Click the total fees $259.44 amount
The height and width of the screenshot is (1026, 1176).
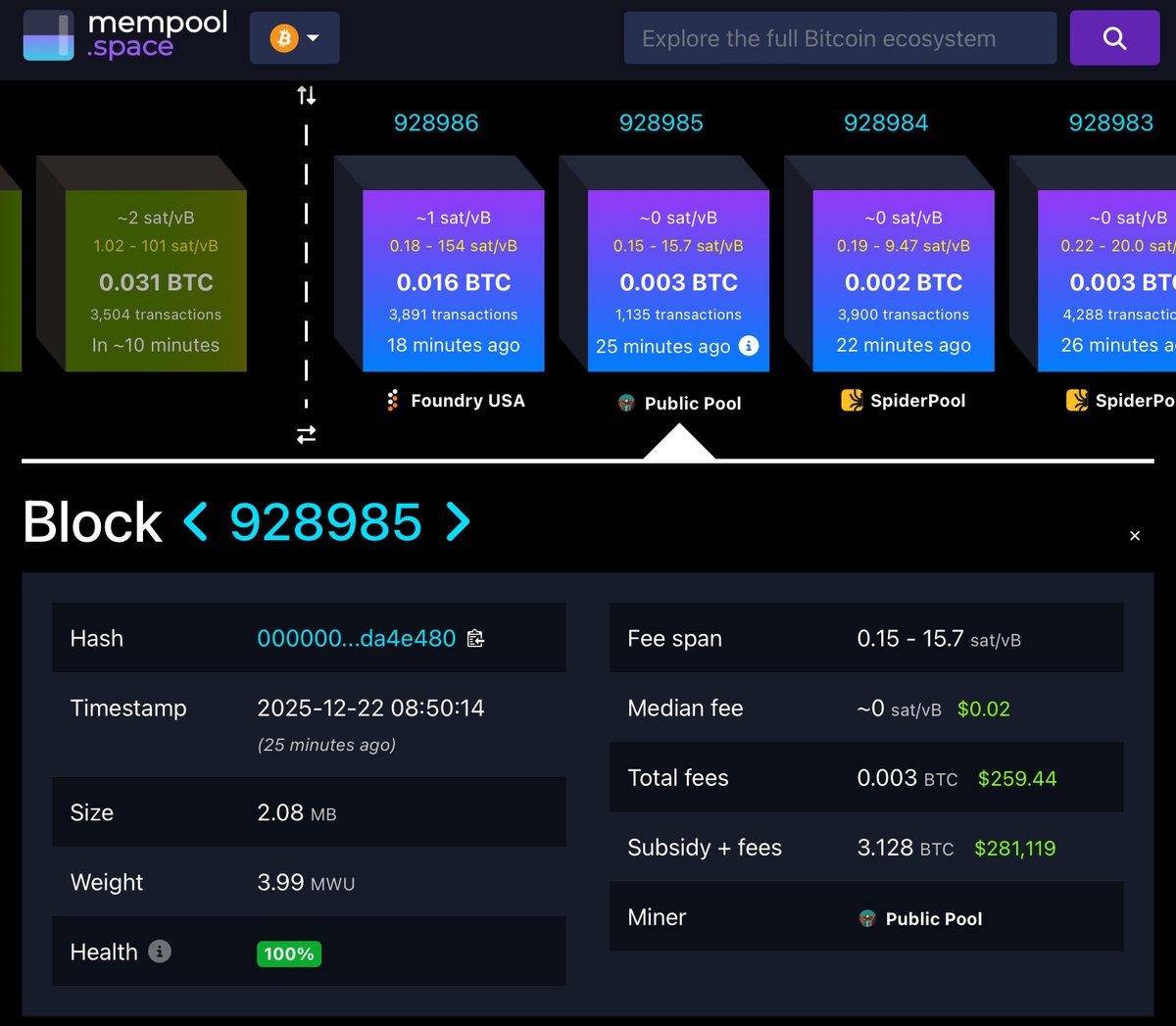[1017, 778]
